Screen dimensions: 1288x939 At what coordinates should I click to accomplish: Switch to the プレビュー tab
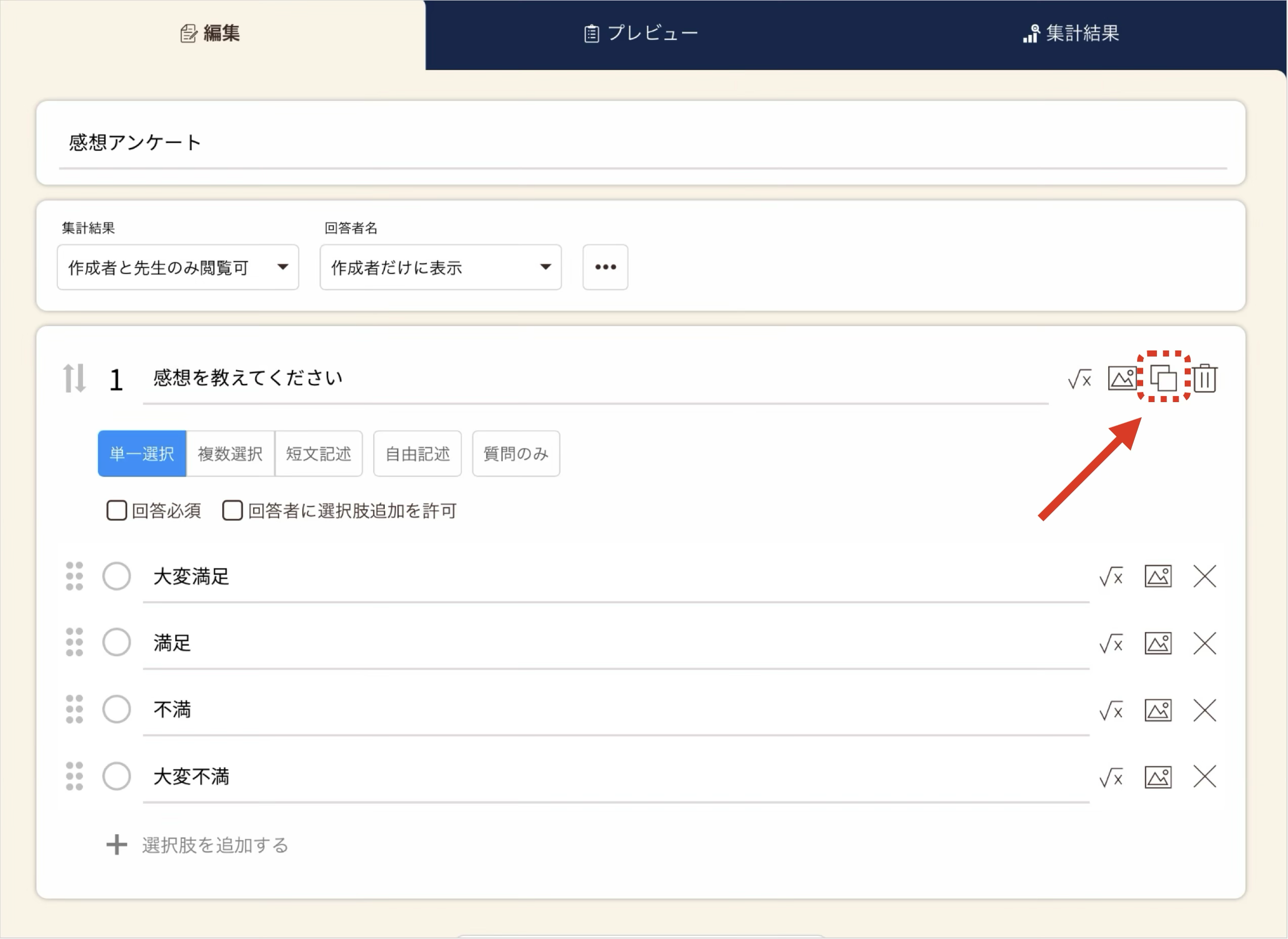[641, 33]
